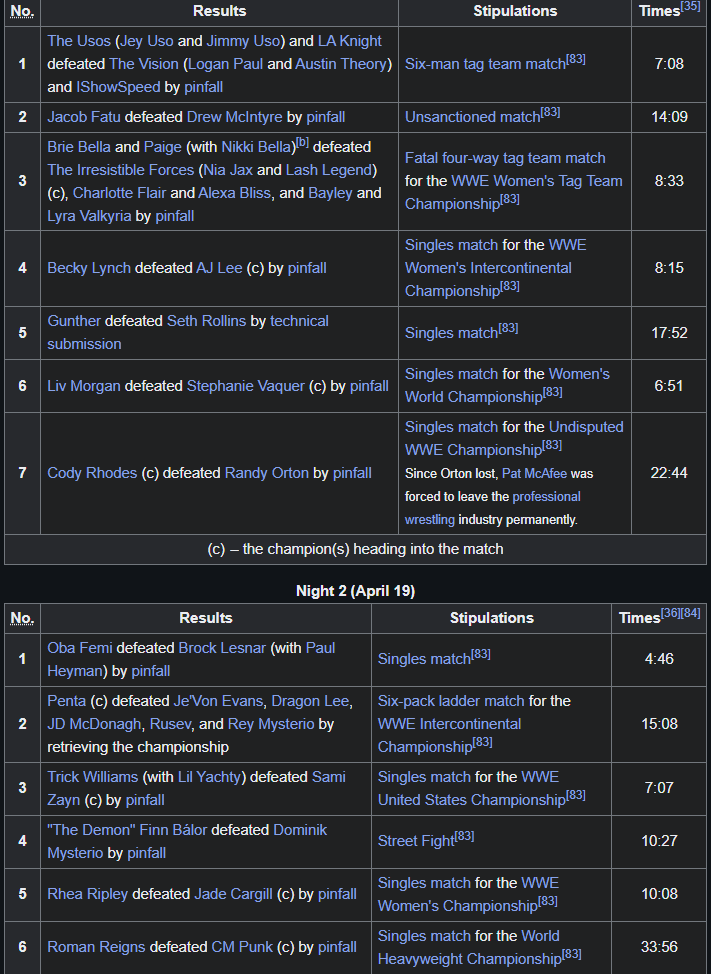
Task: Open Rusev link
Action: pos(170,724)
